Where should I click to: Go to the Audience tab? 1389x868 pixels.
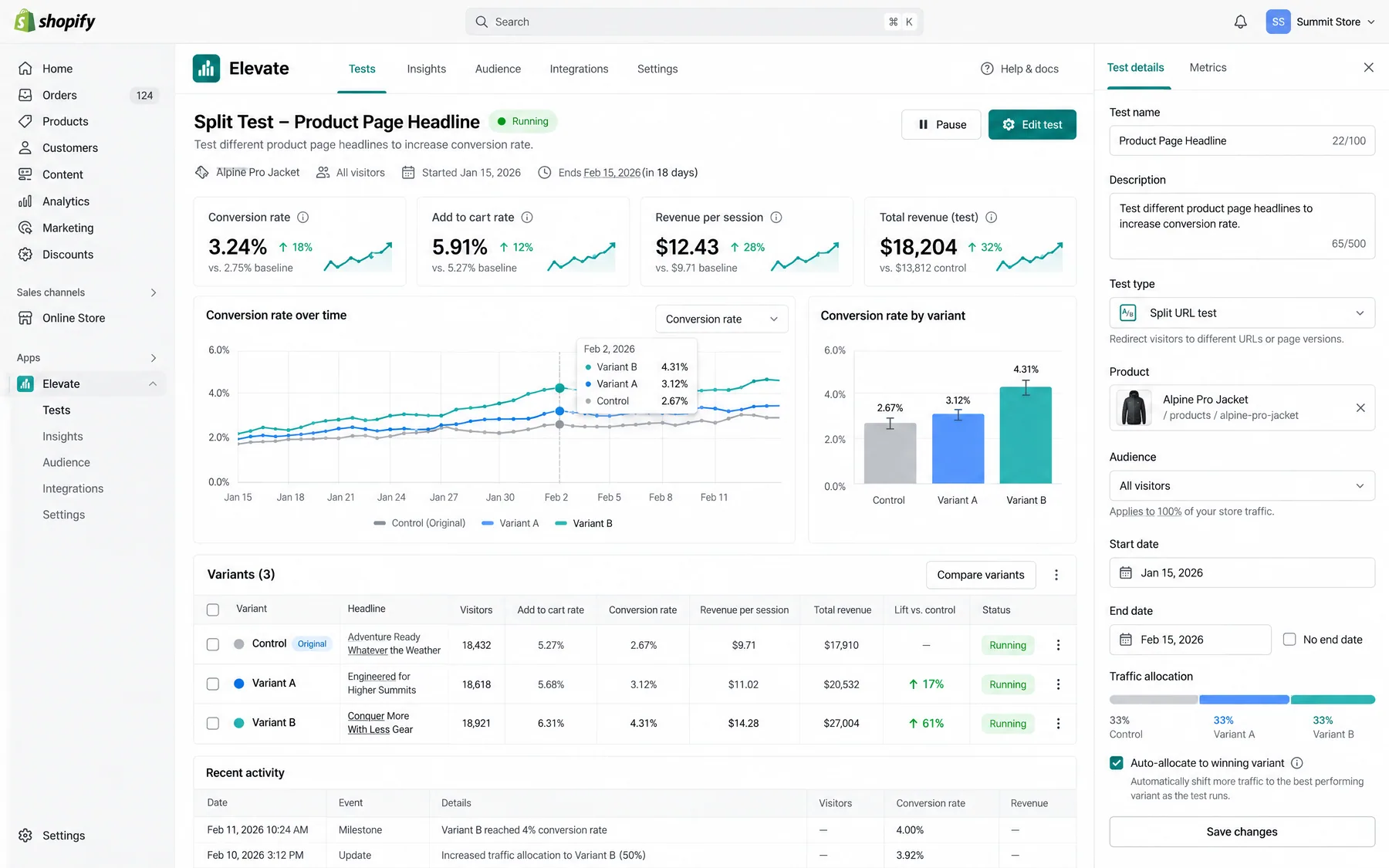[498, 69]
